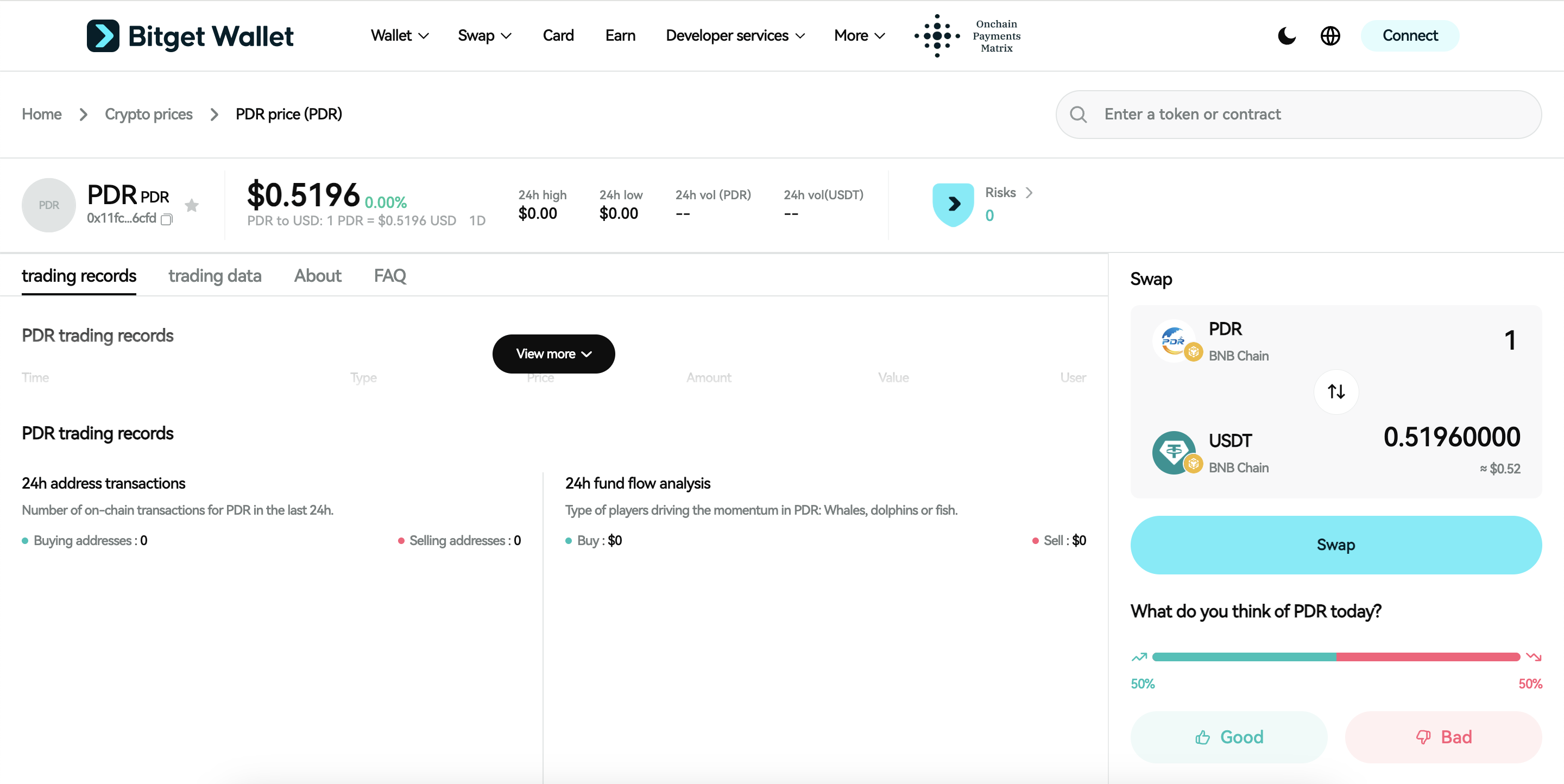Screen dimensions: 1564x784
Task: Open the Risks shield icon details
Action: (x=953, y=204)
